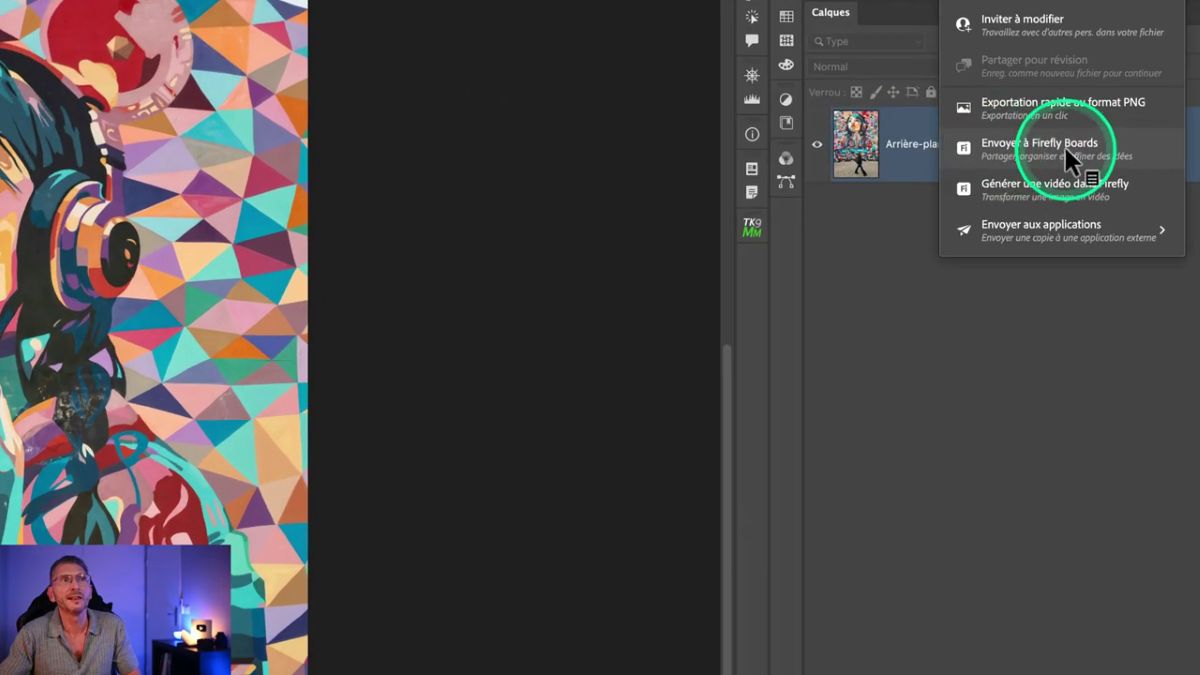
Task: Open the Info panel circle-i icon
Action: click(752, 134)
